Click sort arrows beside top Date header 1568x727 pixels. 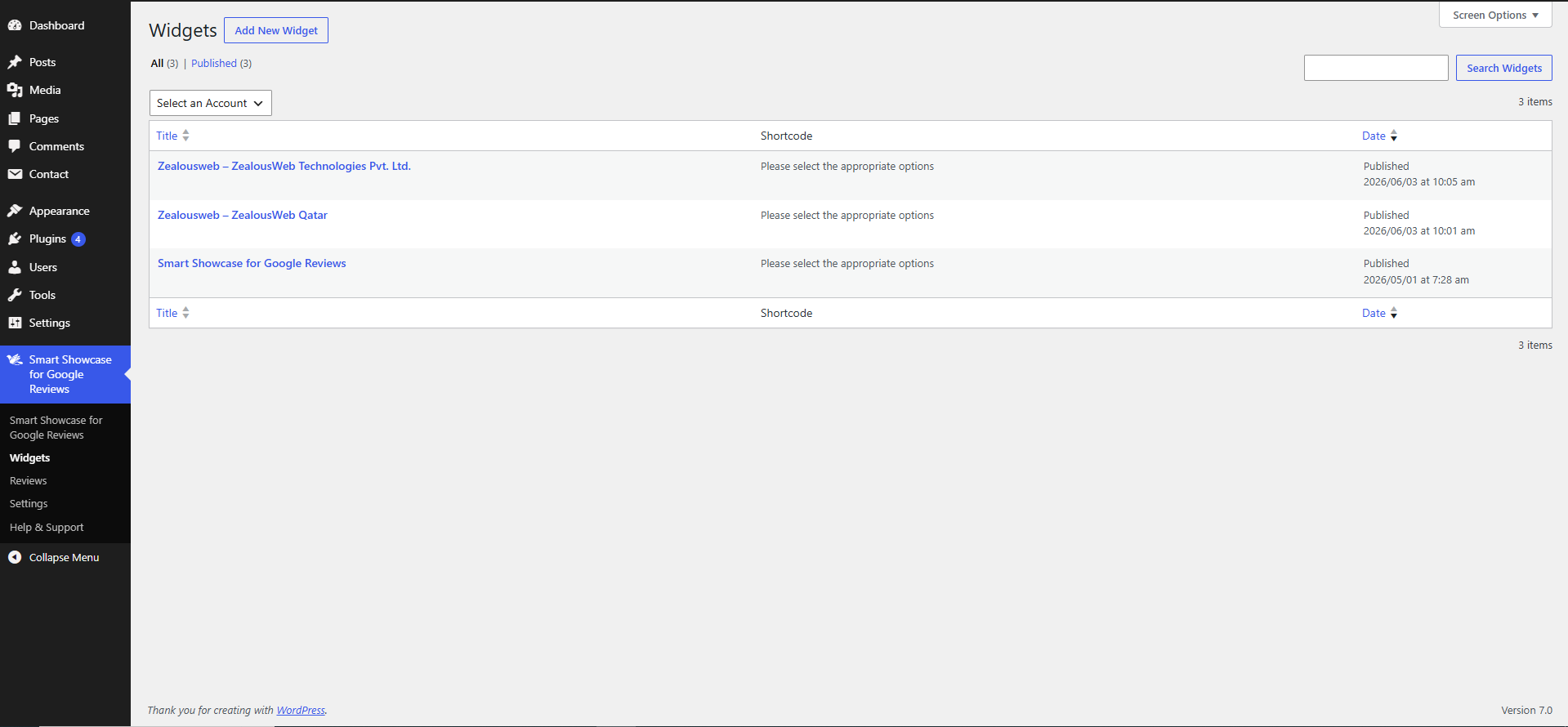1394,136
